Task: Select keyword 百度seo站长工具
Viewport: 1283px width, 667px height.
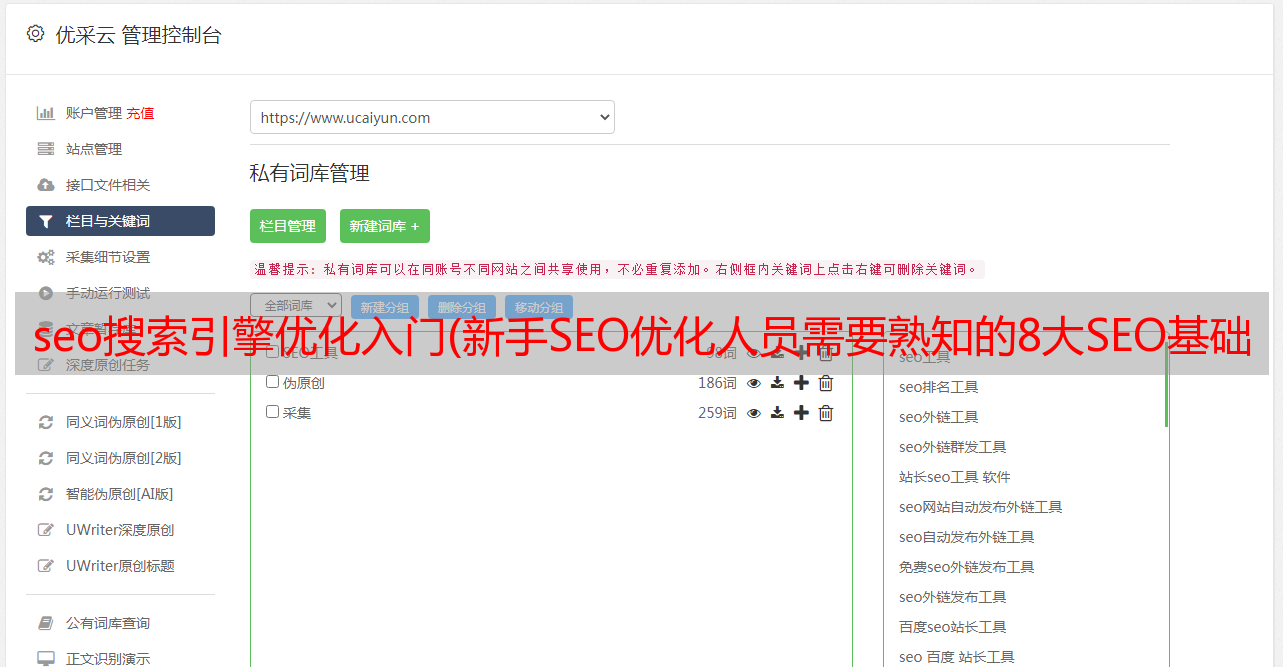Action: (x=953, y=627)
